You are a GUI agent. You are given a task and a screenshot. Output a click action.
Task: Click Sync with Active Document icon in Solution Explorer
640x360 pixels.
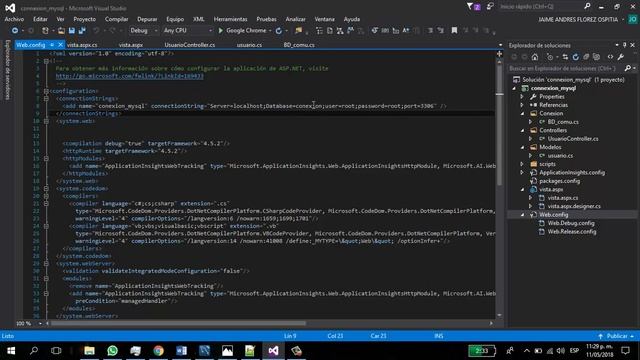click(565, 57)
